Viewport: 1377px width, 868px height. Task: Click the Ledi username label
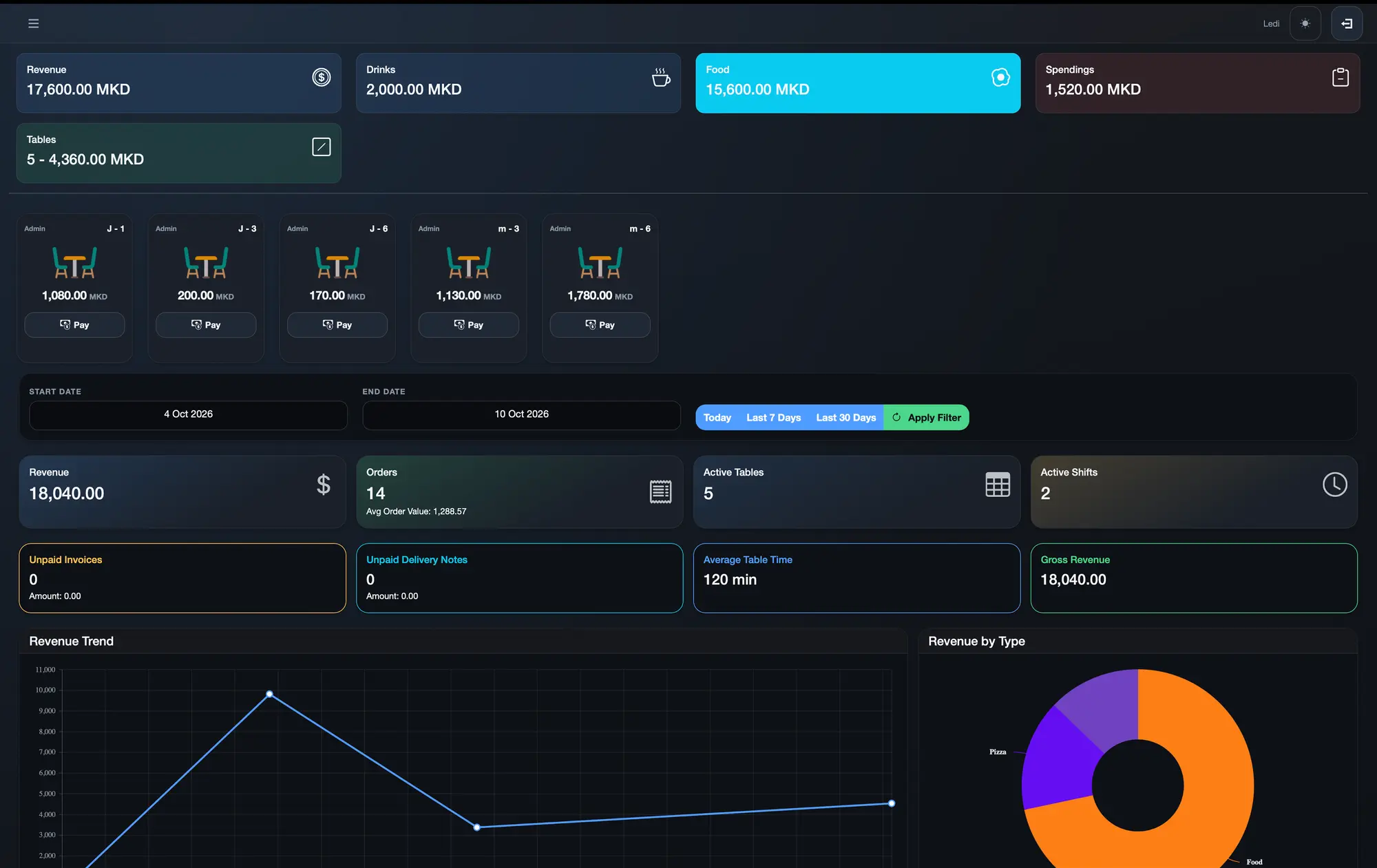click(x=1271, y=23)
